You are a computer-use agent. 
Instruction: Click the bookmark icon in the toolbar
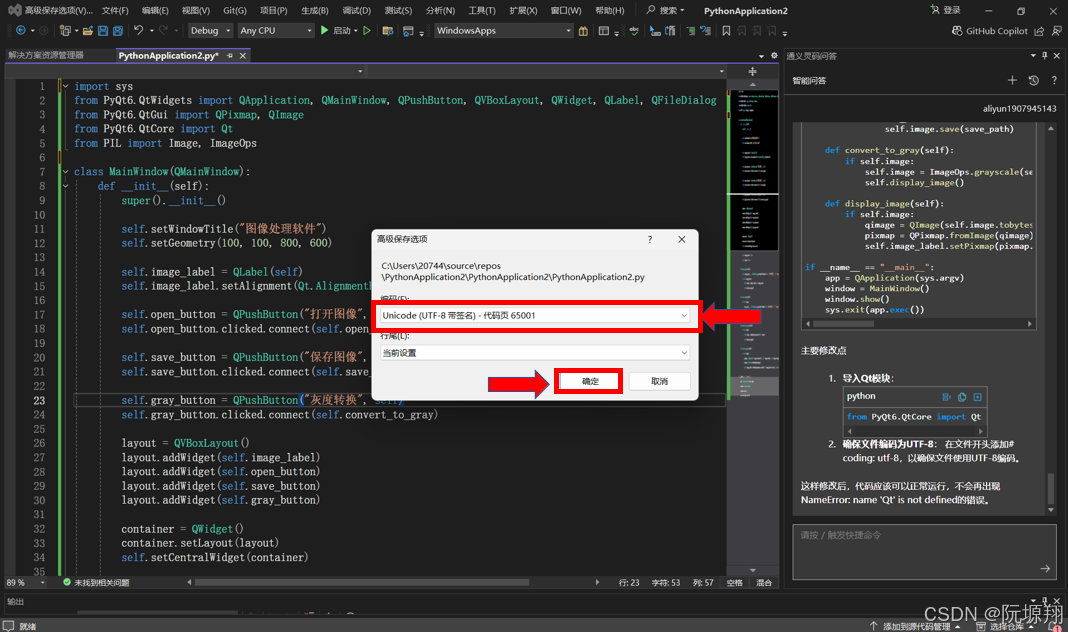(x=726, y=31)
